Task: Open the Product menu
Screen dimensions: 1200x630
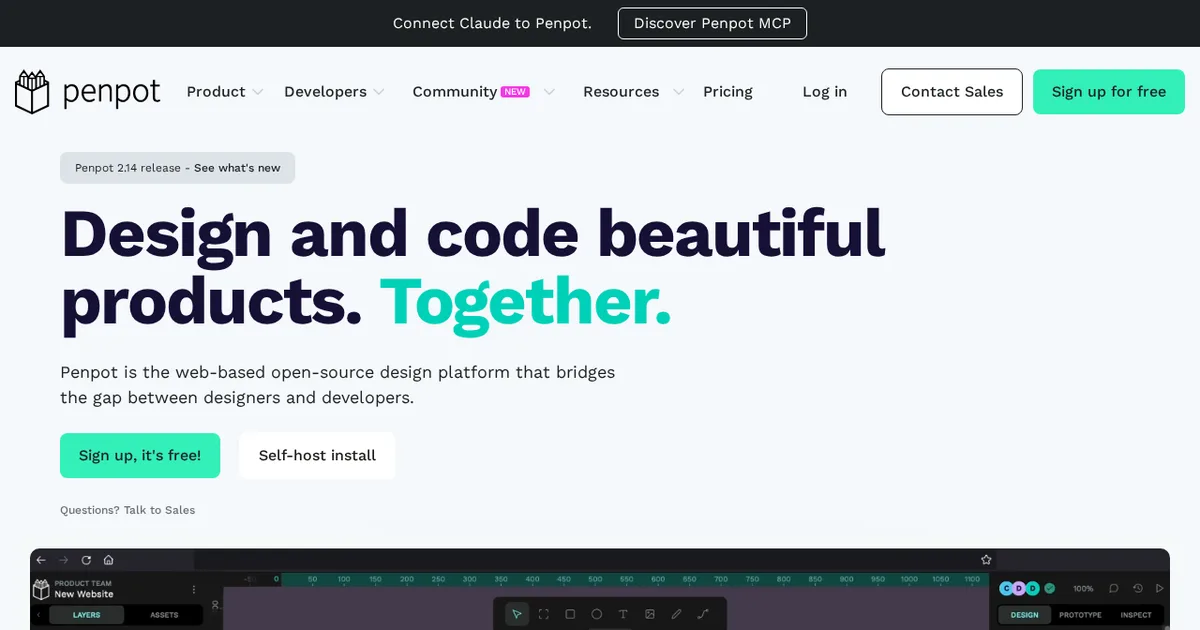Action: [x=216, y=92]
